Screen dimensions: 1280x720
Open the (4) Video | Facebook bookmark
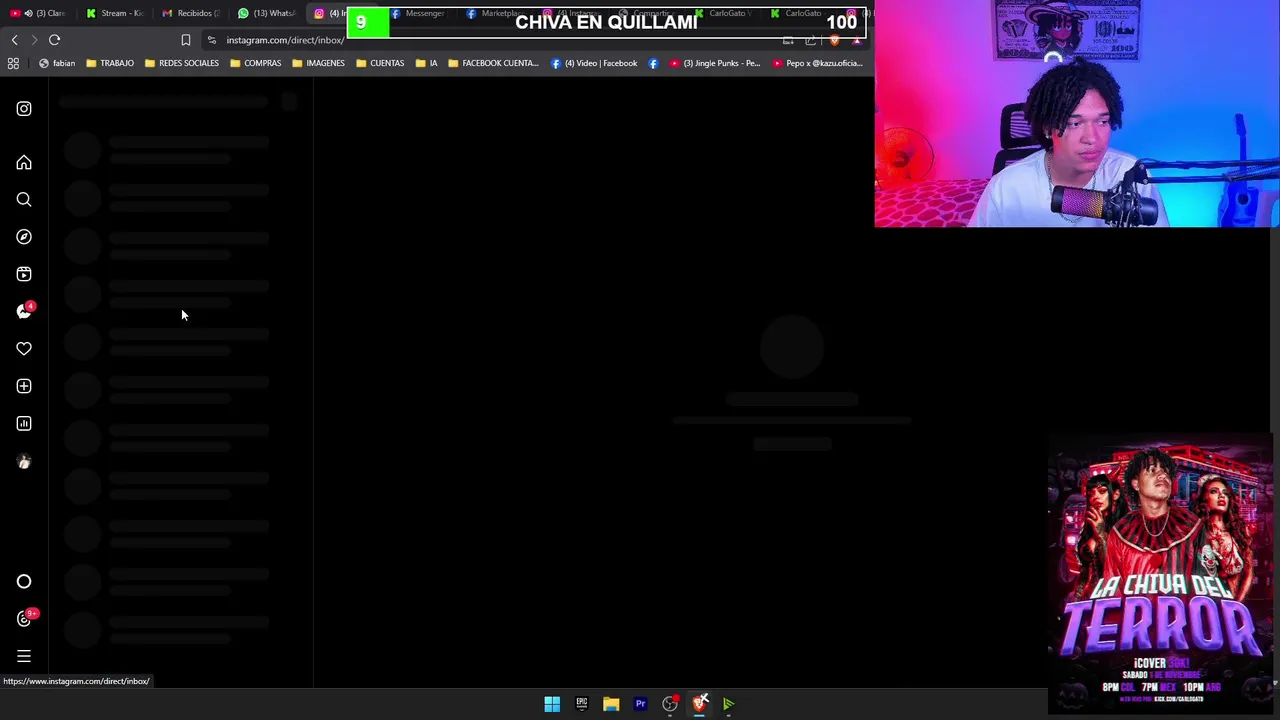[594, 63]
